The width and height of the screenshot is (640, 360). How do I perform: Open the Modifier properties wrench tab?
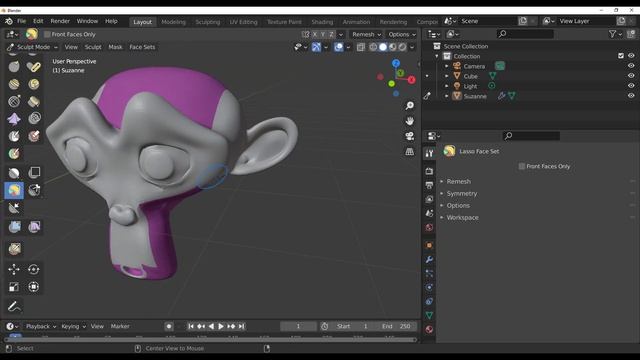click(x=429, y=260)
